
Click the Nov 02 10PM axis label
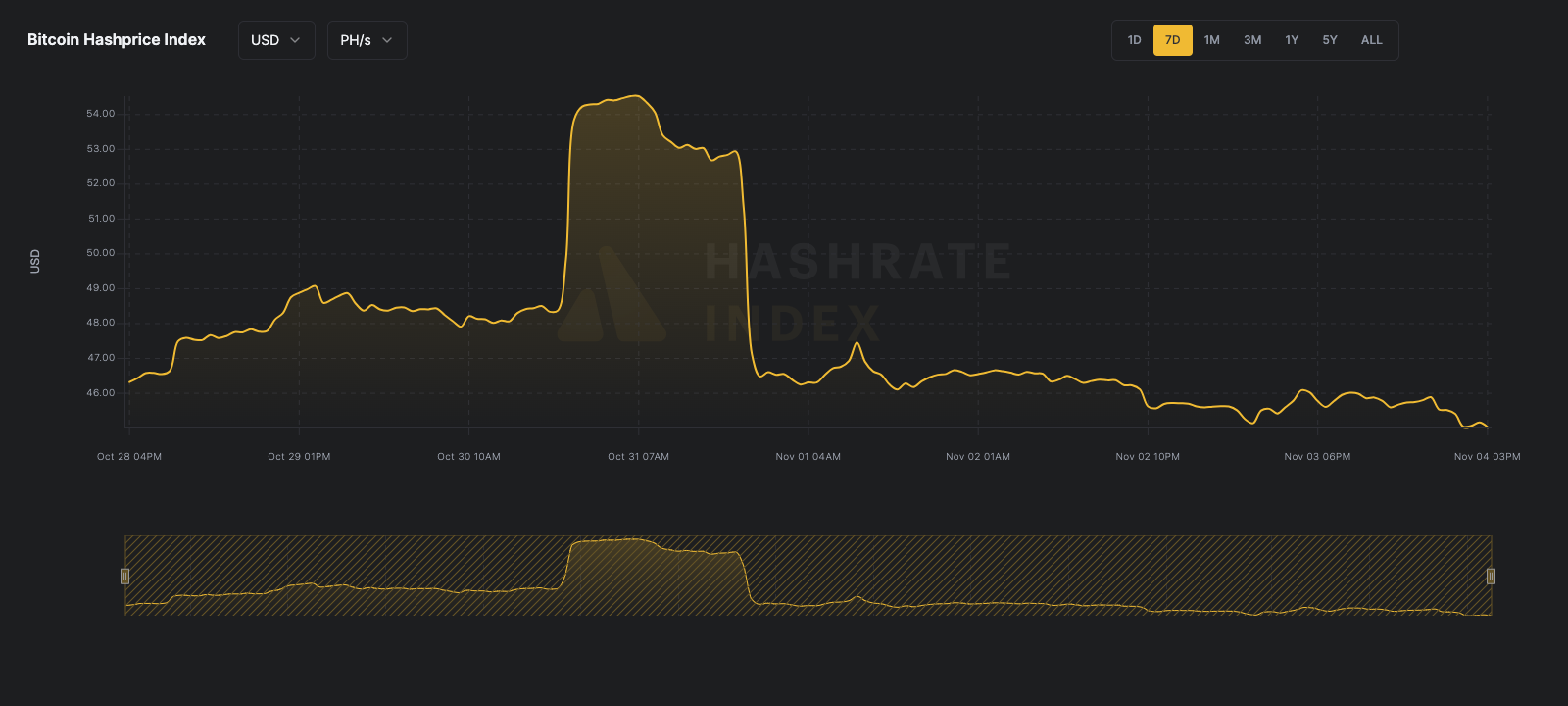(1148, 457)
